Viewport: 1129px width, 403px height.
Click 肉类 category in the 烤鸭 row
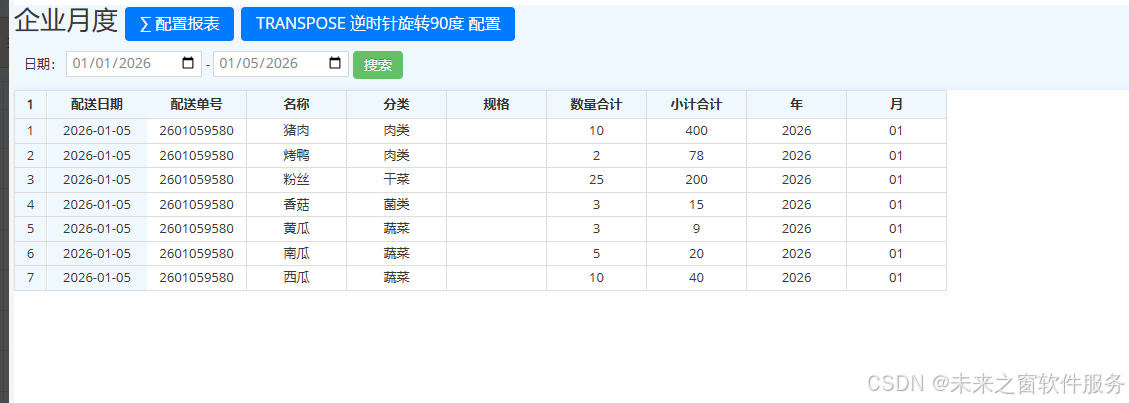[x=397, y=155]
